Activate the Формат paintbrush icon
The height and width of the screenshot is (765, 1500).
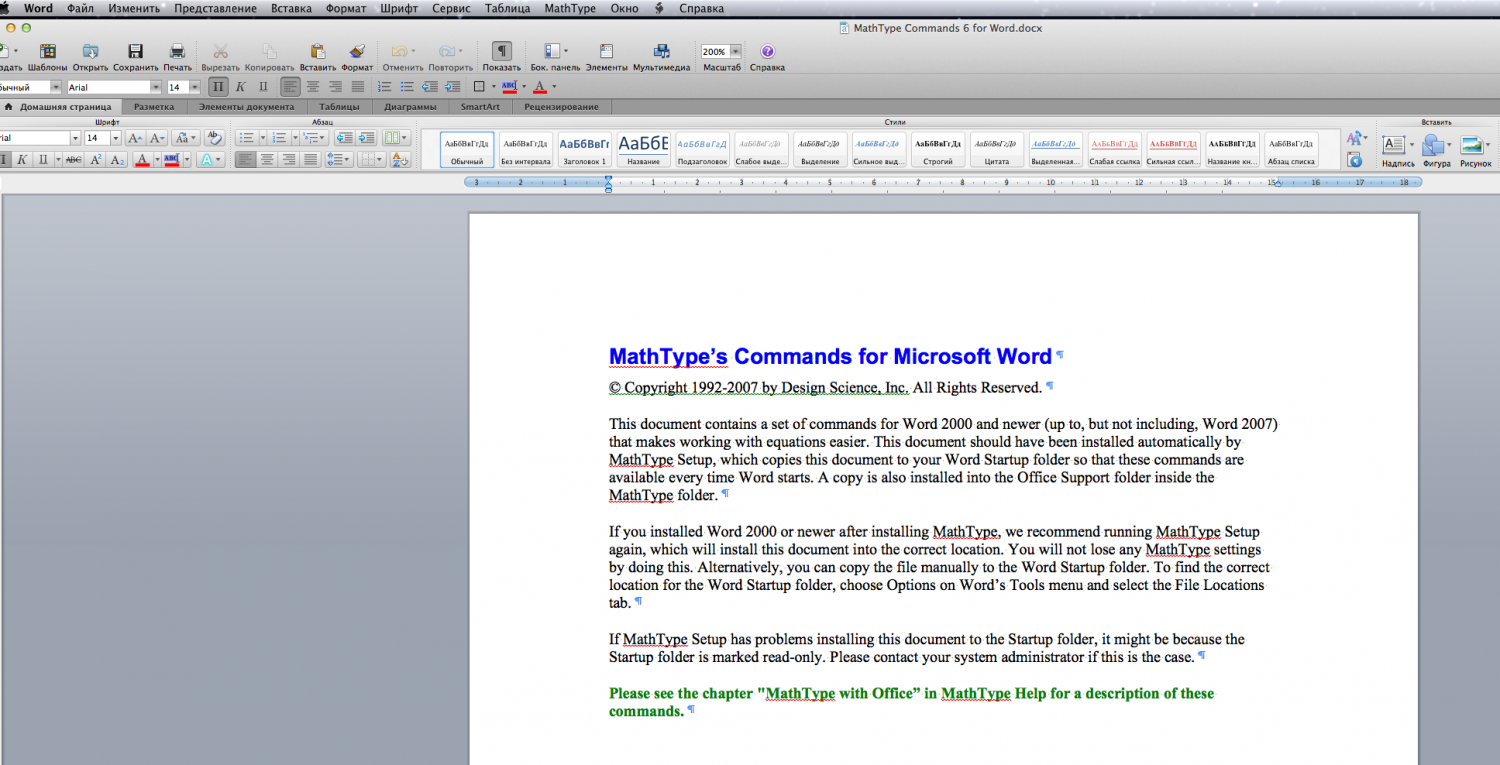coord(357,51)
